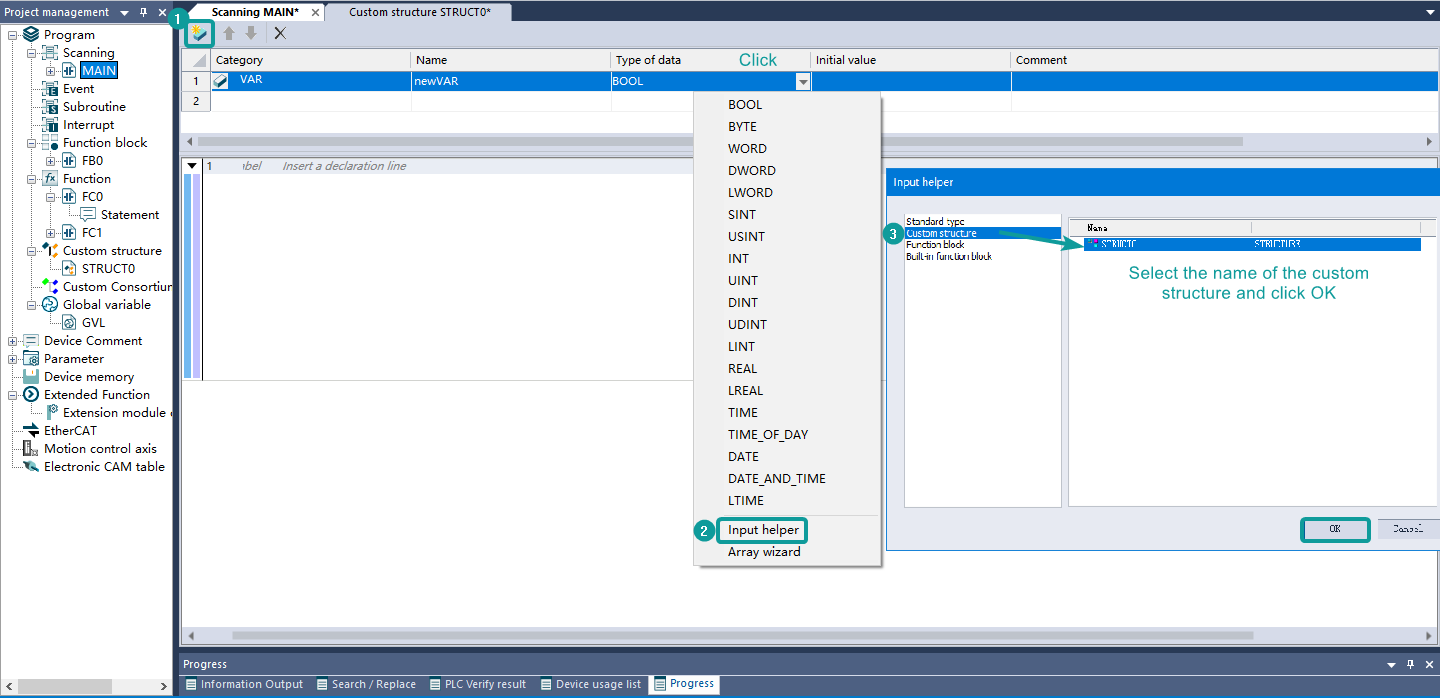Pin the Project management panel
Viewport: 1440px width, 698px height.
[x=143, y=12]
